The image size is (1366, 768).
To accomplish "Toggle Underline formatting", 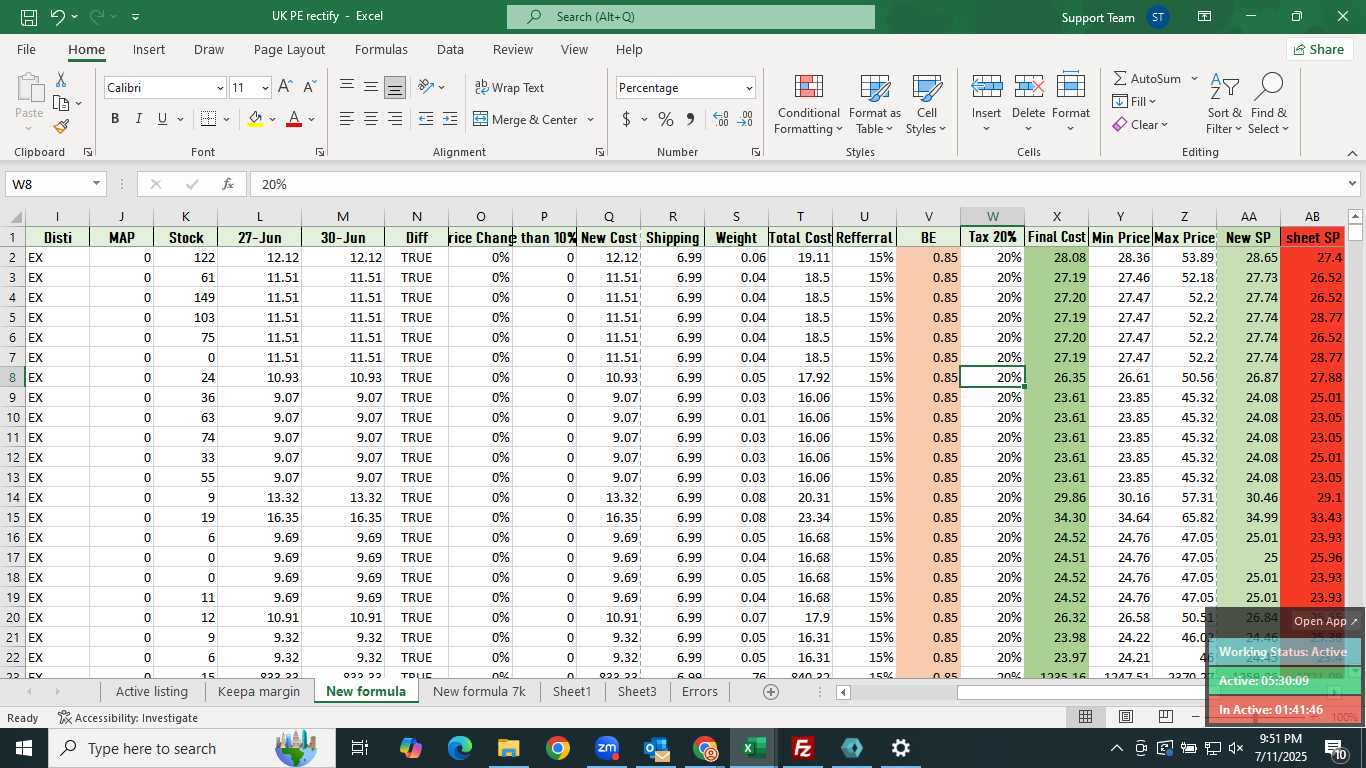I will 162,119.
